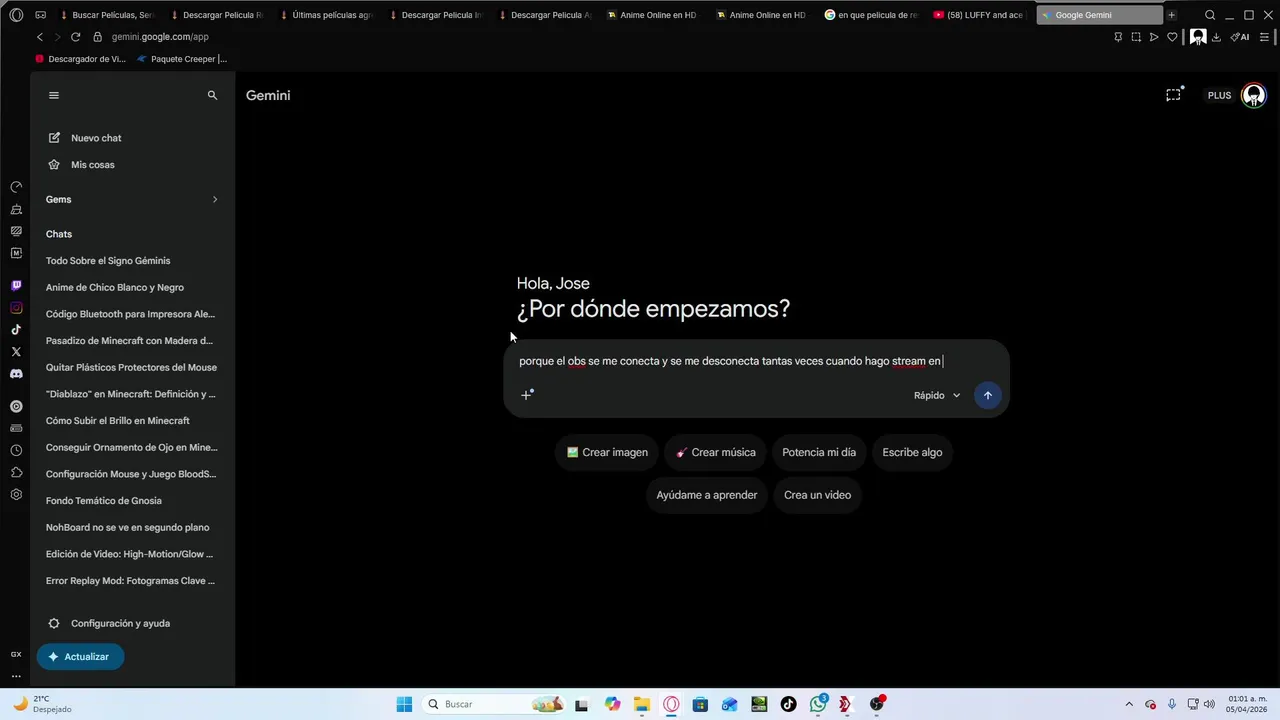Open the plus attachment menu in prompt box

pyautogui.click(x=527, y=395)
